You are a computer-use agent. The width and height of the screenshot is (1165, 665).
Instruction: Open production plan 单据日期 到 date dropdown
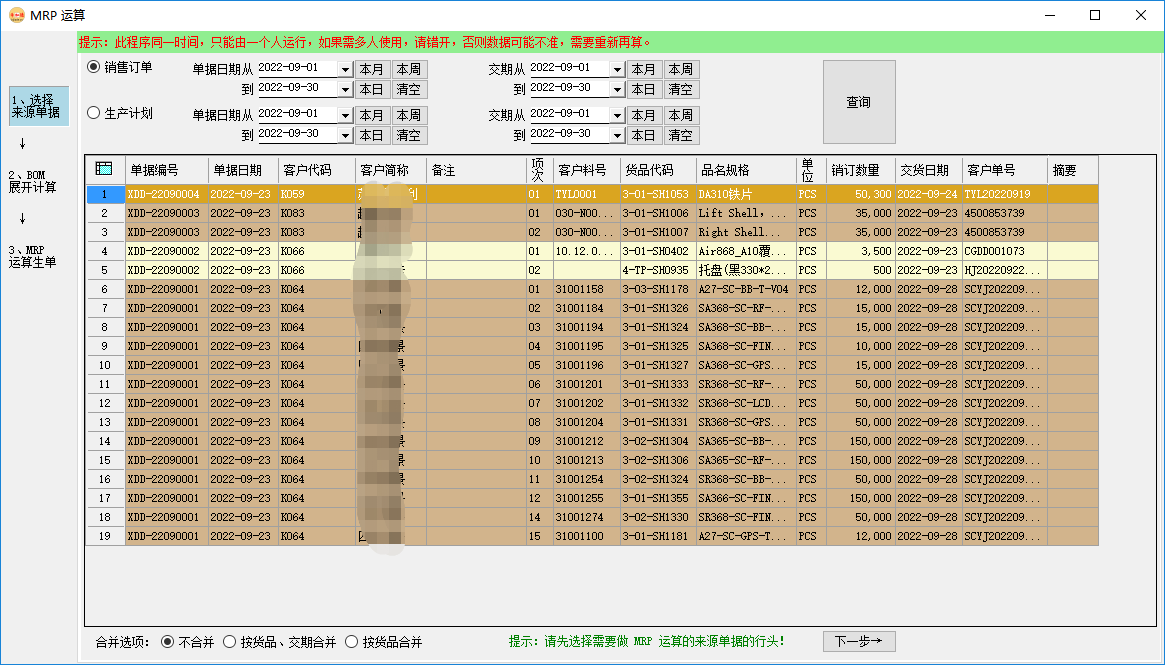pyautogui.click(x=345, y=136)
